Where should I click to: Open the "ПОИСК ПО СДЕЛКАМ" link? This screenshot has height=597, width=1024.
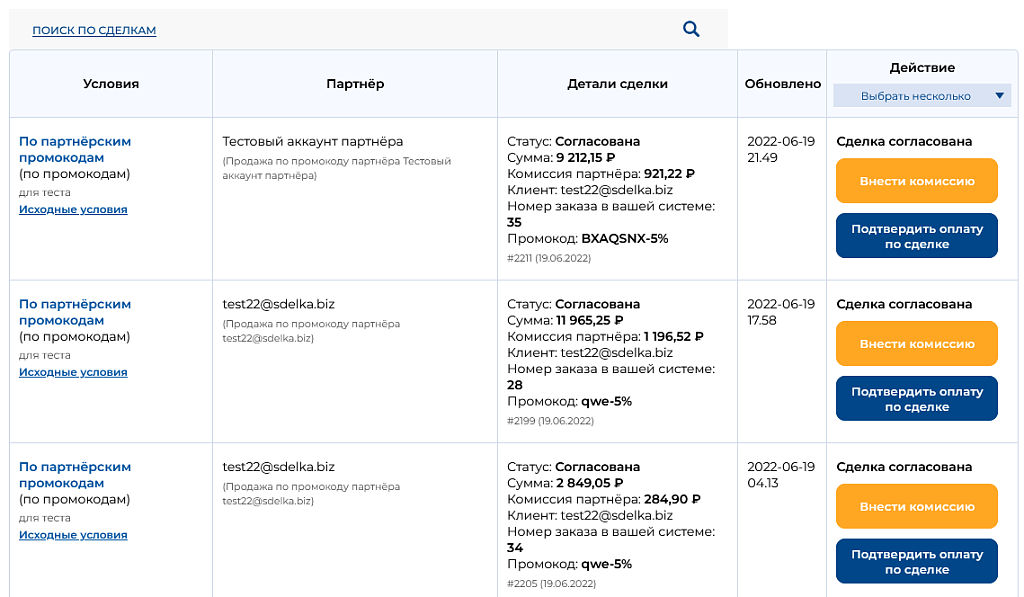point(93,30)
